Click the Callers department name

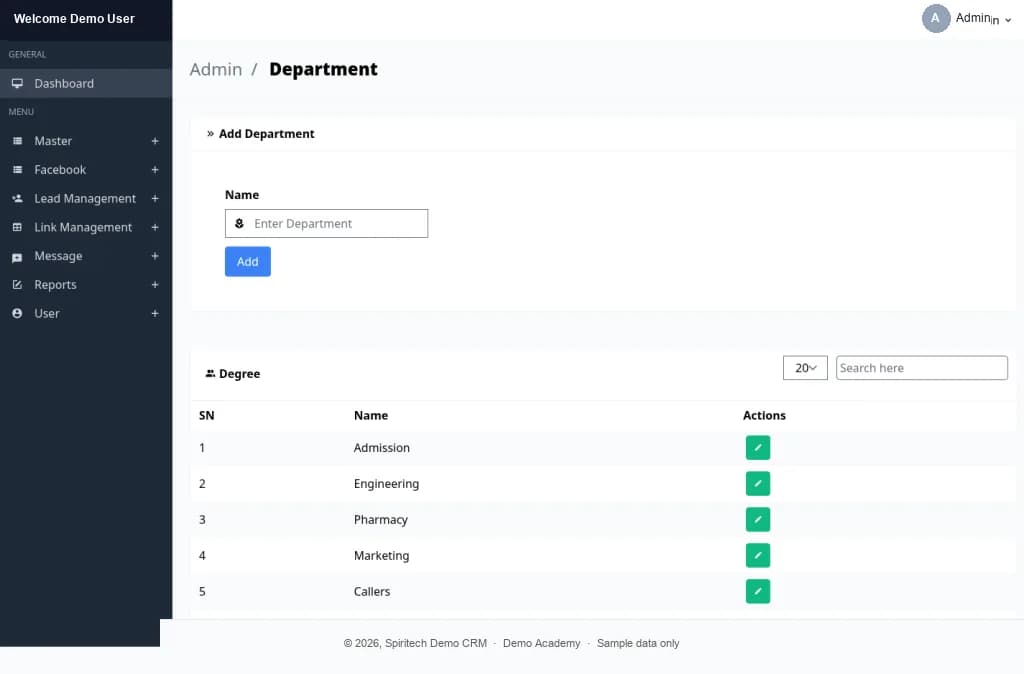[x=372, y=591]
